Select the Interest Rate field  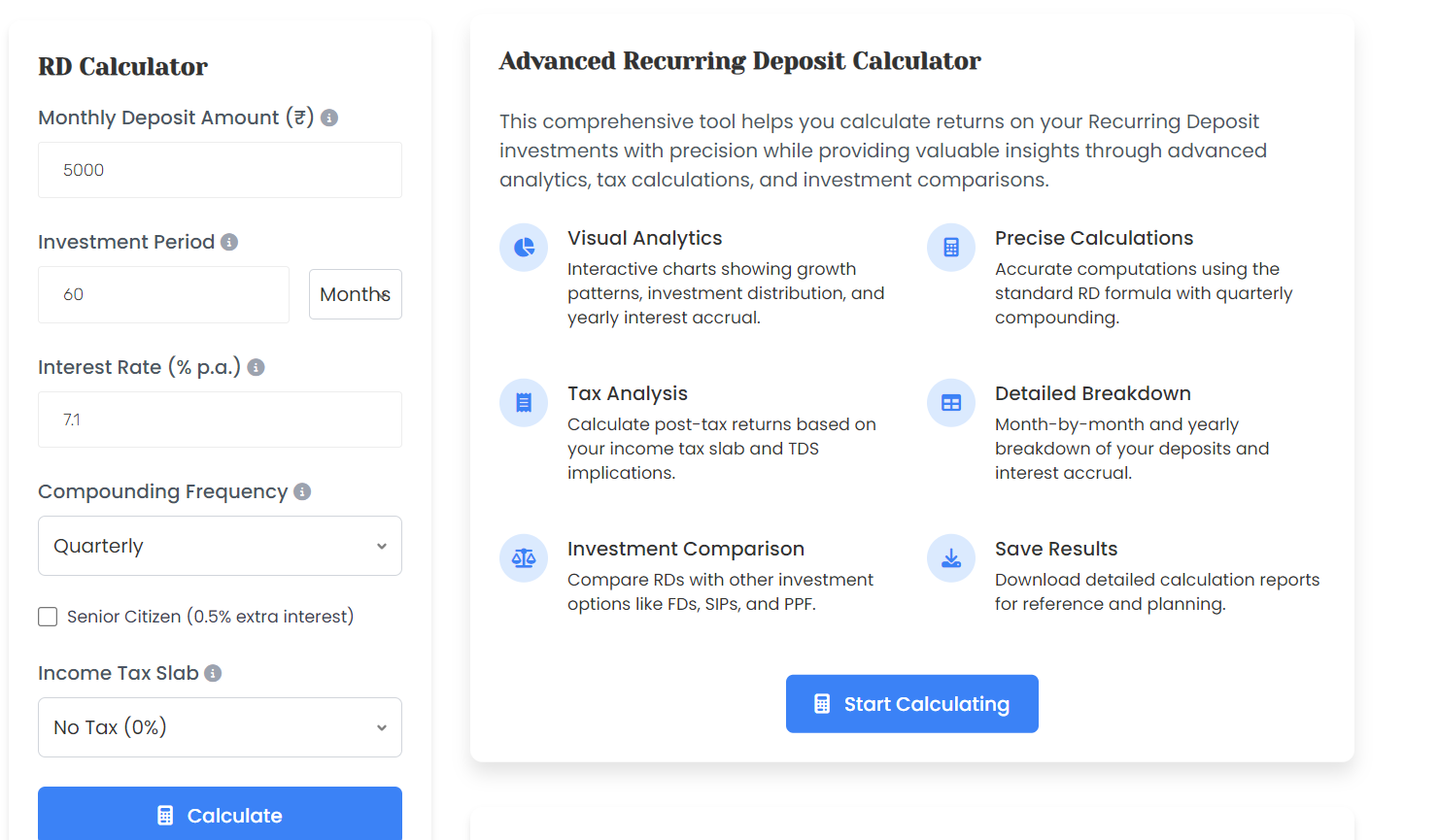coord(220,420)
